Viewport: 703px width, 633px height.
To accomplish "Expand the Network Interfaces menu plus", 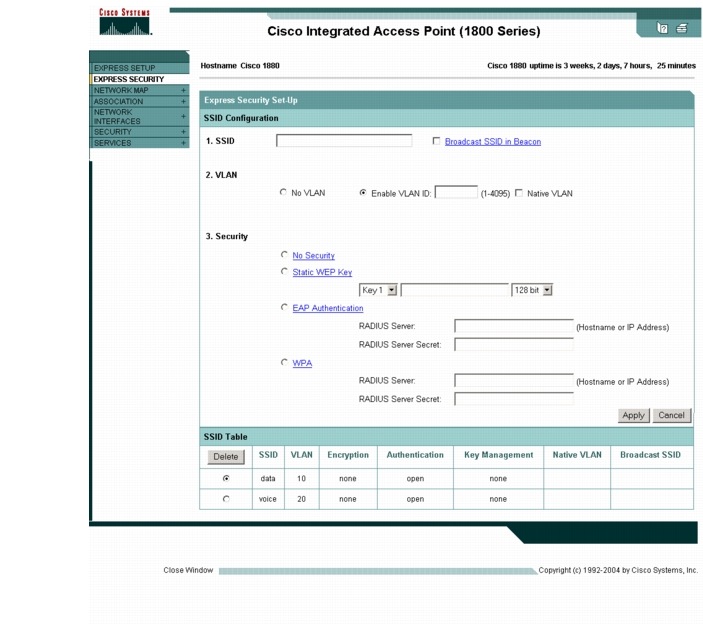I will click(183, 116).
